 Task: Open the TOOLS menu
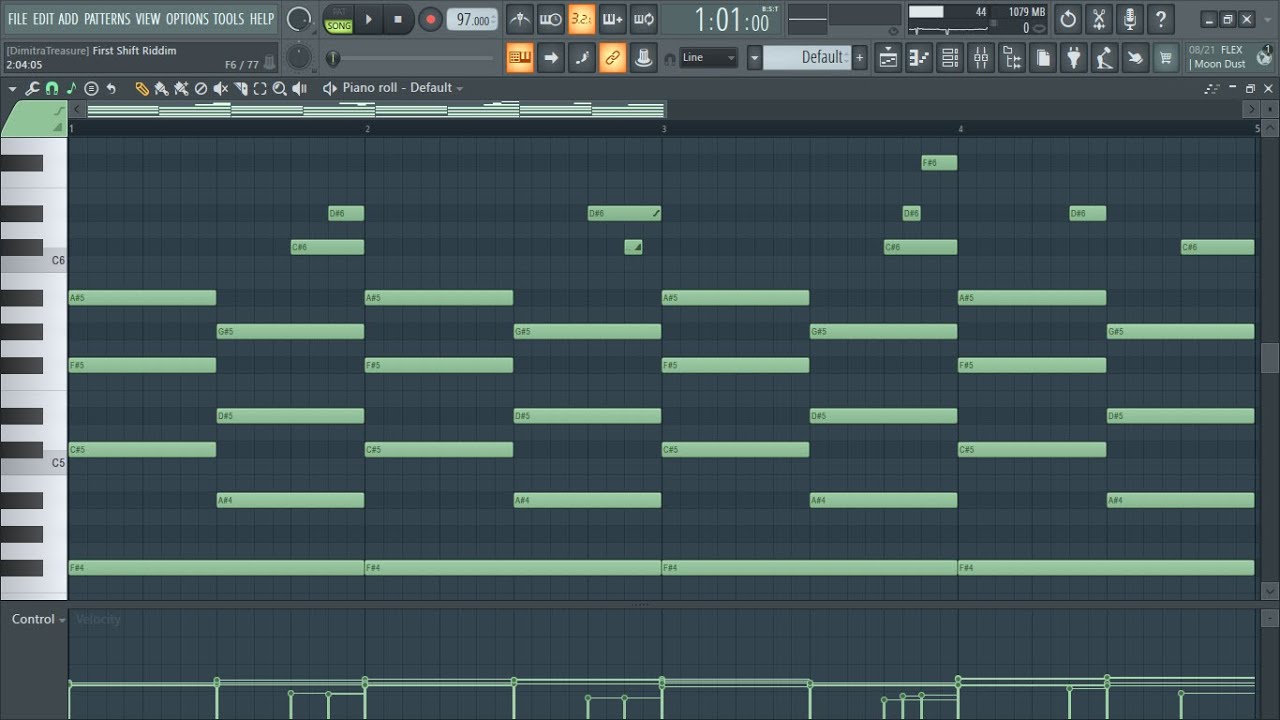228,19
